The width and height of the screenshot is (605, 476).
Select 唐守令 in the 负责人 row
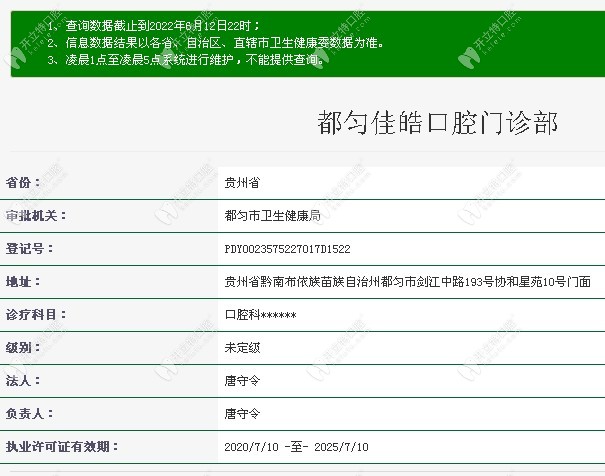(242, 414)
